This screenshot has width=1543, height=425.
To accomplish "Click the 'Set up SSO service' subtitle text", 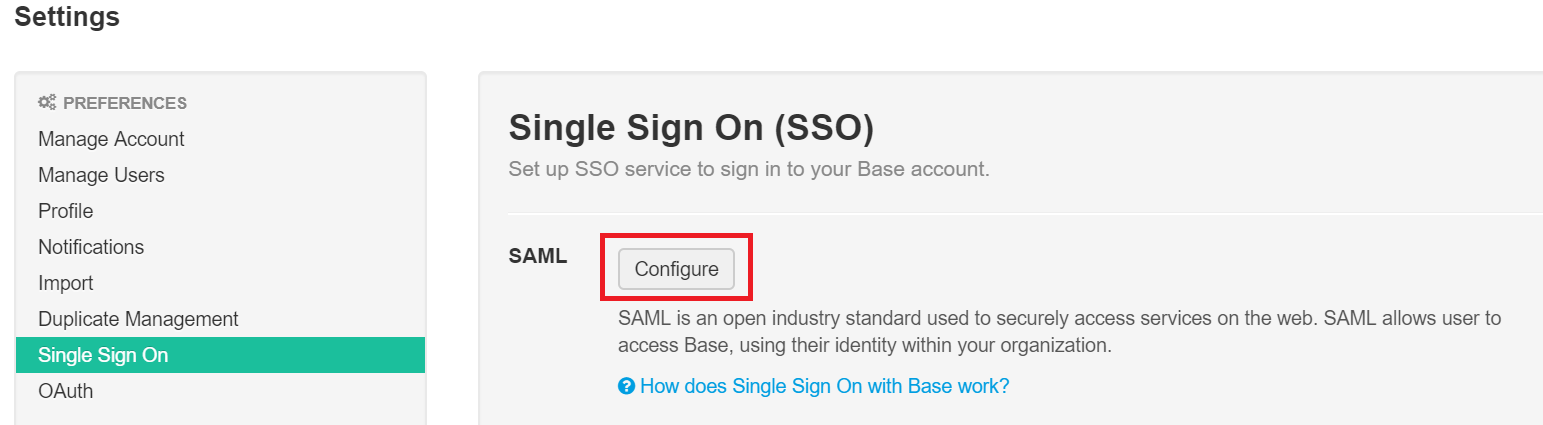I will tap(748, 169).
